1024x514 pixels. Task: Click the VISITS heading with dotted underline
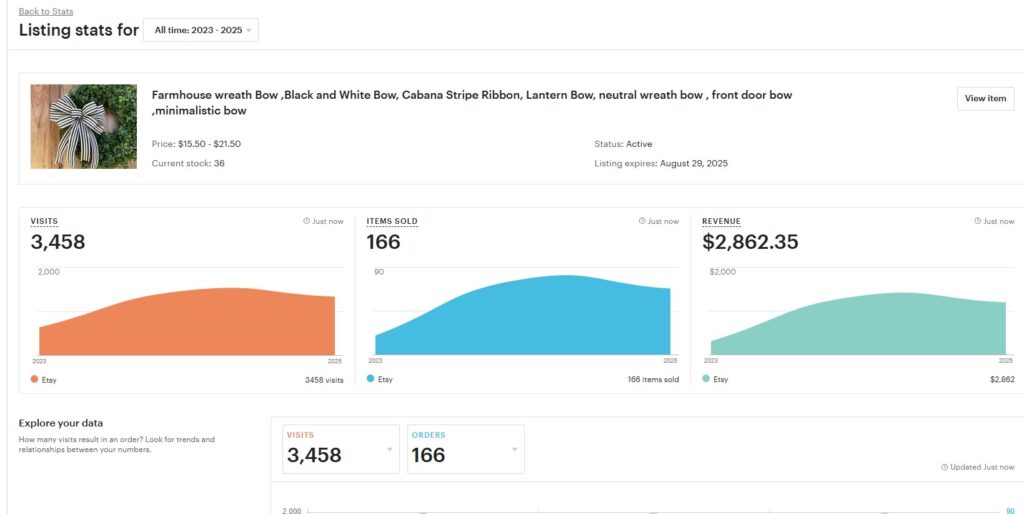[x=44, y=221]
